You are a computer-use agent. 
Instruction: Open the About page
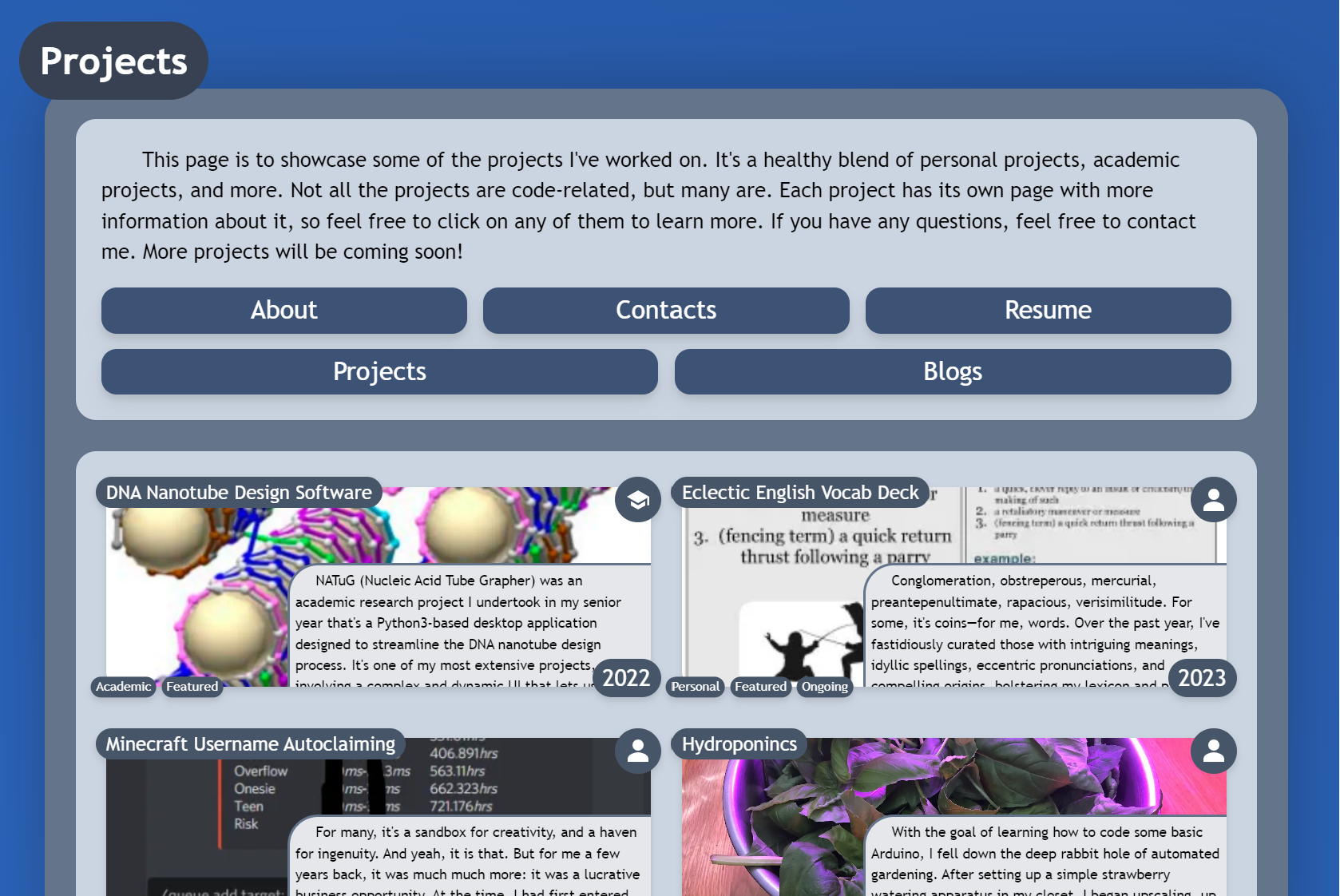pos(283,311)
